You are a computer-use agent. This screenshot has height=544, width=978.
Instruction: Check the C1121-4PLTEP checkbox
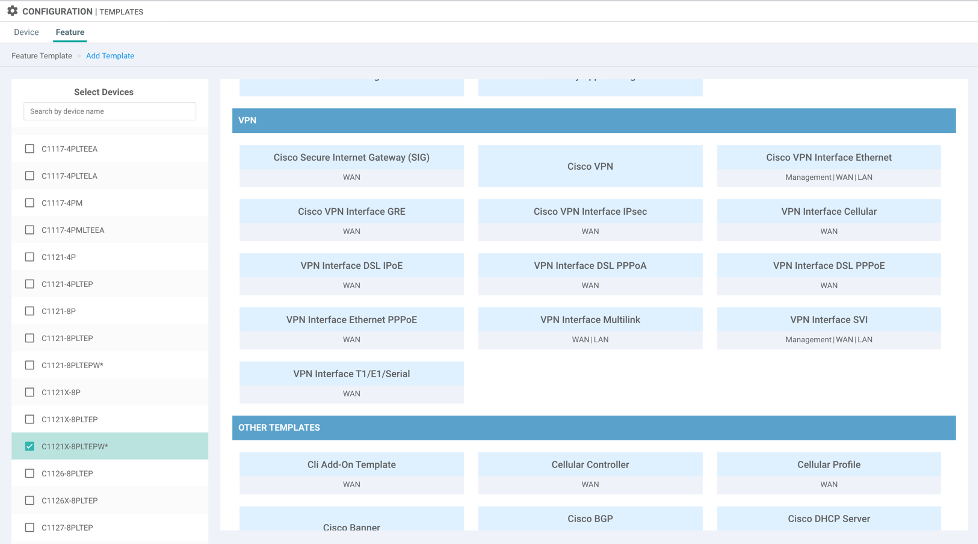[29, 284]
